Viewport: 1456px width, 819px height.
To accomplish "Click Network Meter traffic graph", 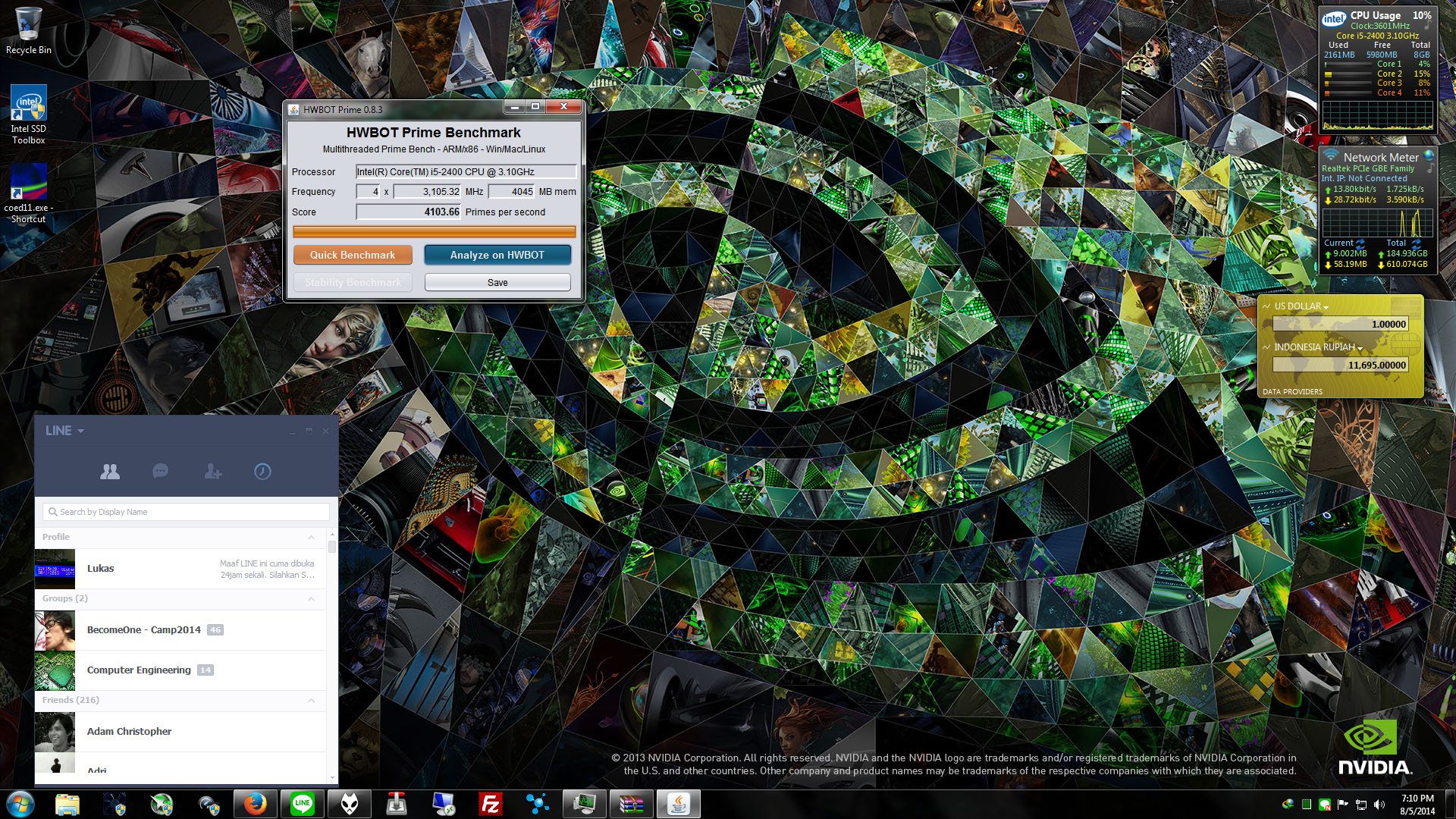I will (1378, 223).
